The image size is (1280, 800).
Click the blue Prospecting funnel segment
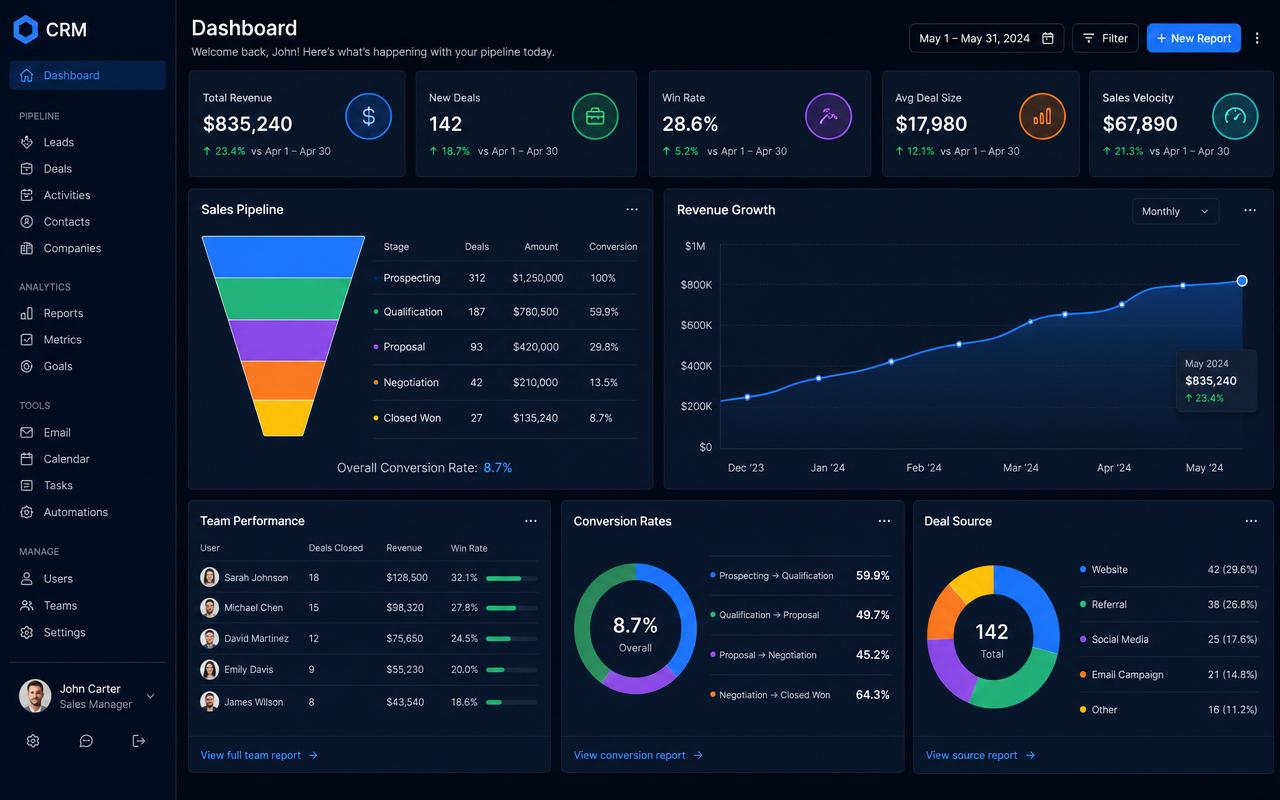(x=283, y=256)
